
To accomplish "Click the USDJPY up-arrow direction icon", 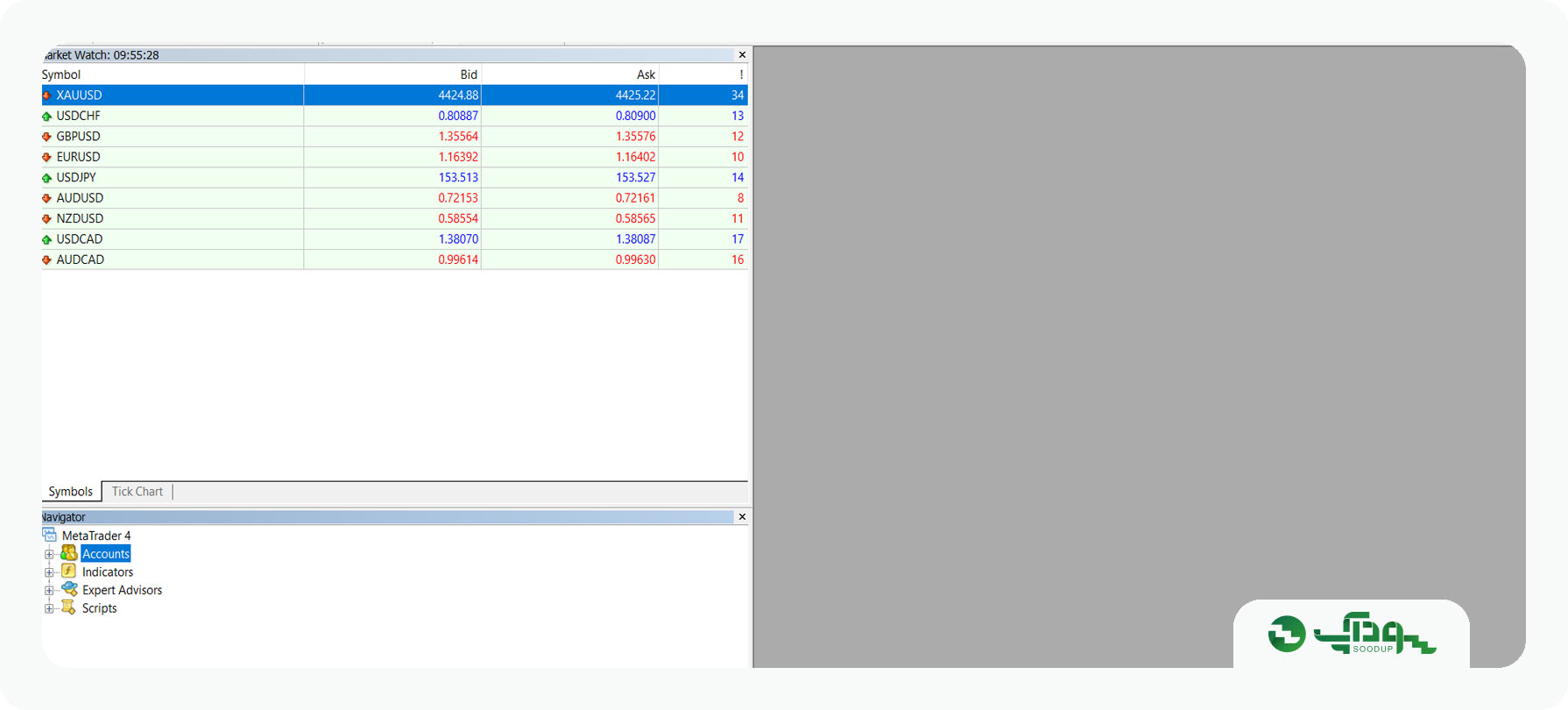I will point(46,178).
